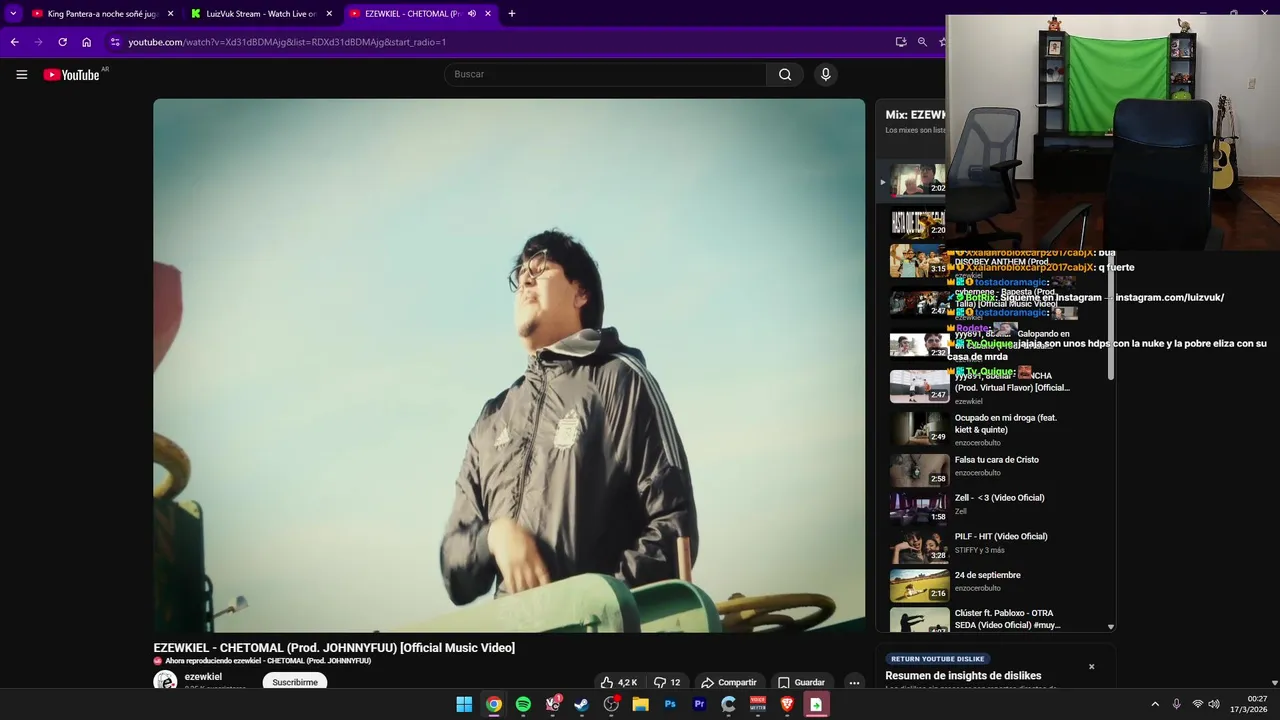Click the search magnifier button
The height and width of the screenshot is (720, 1280).
785,74
